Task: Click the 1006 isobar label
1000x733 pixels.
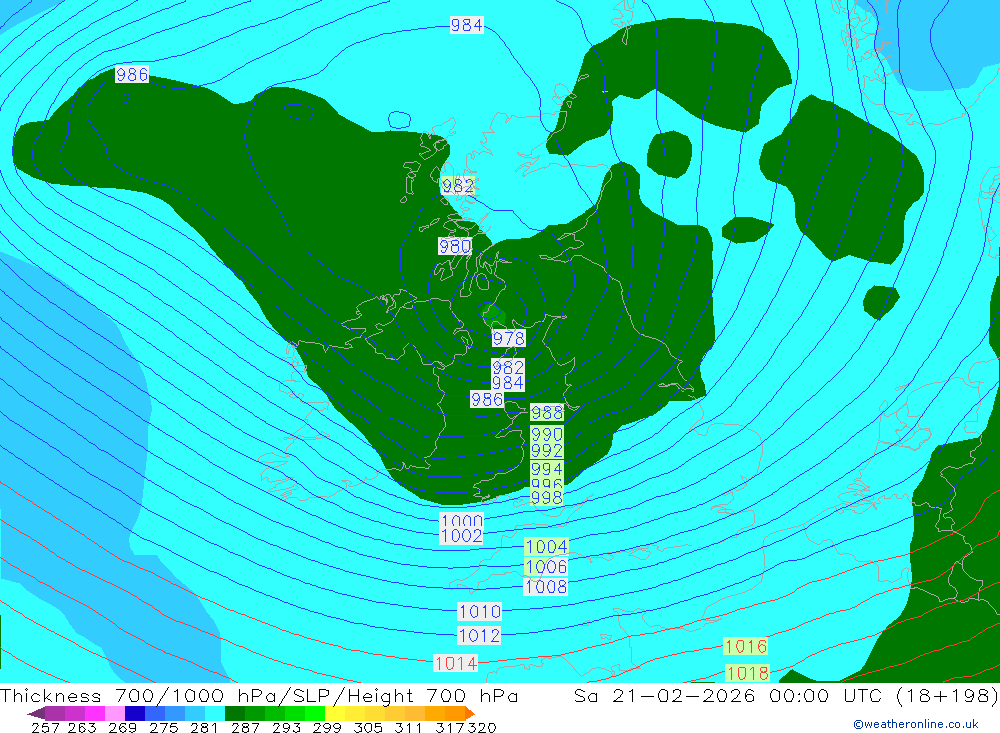Action: [x=546, y=566]
